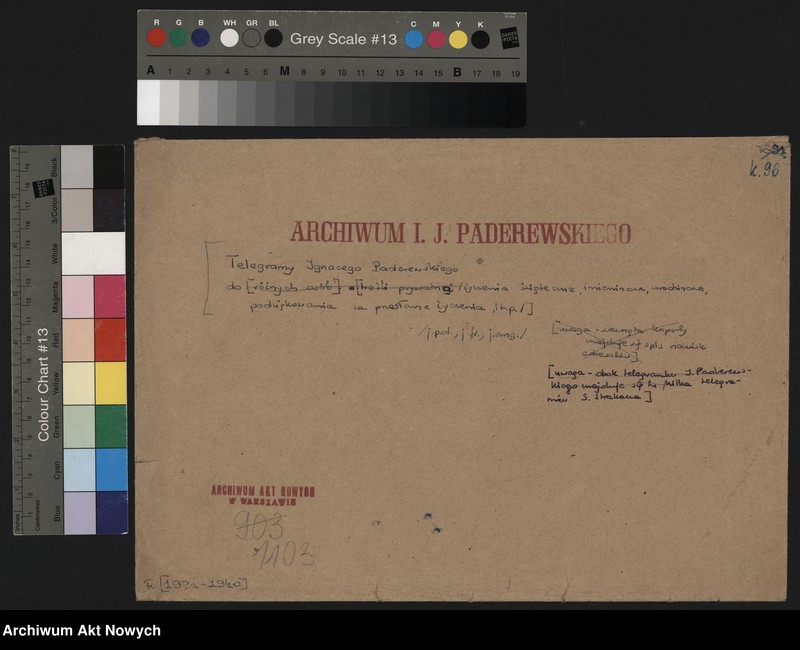Click the magenta M circle
Screen dimensions: 800x650
[x=436, y=39]
